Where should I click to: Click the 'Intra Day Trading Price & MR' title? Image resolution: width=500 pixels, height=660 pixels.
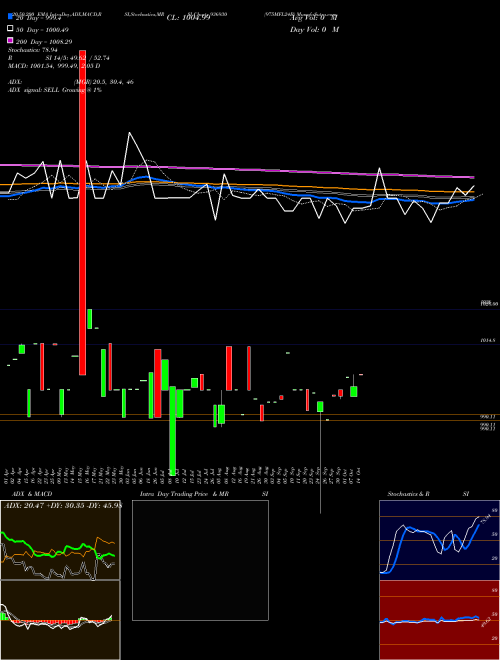pos(184,494)
